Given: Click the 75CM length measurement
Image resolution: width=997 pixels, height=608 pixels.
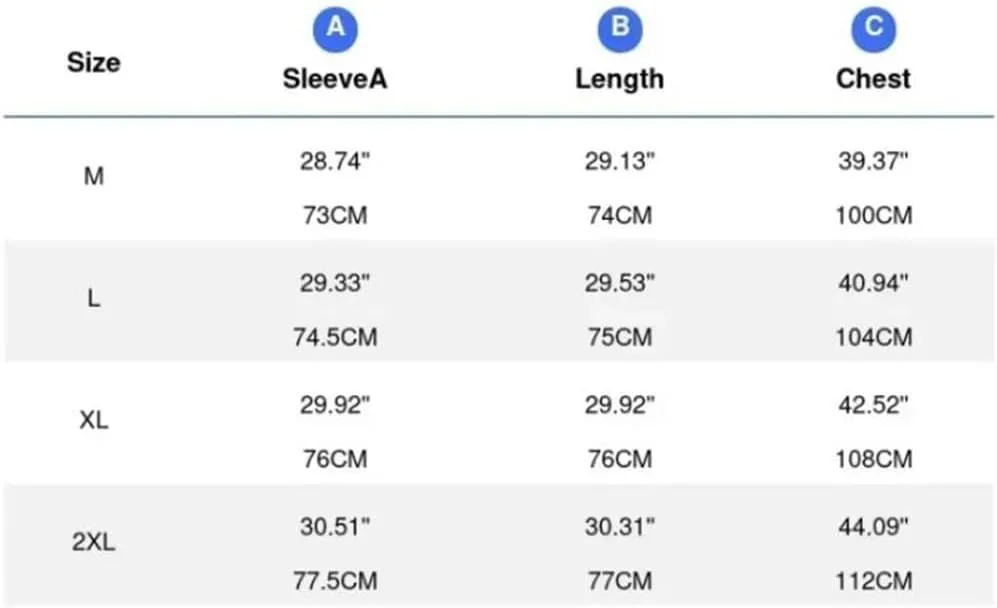Looking at the screenshot, I should (x=620, y=337).
